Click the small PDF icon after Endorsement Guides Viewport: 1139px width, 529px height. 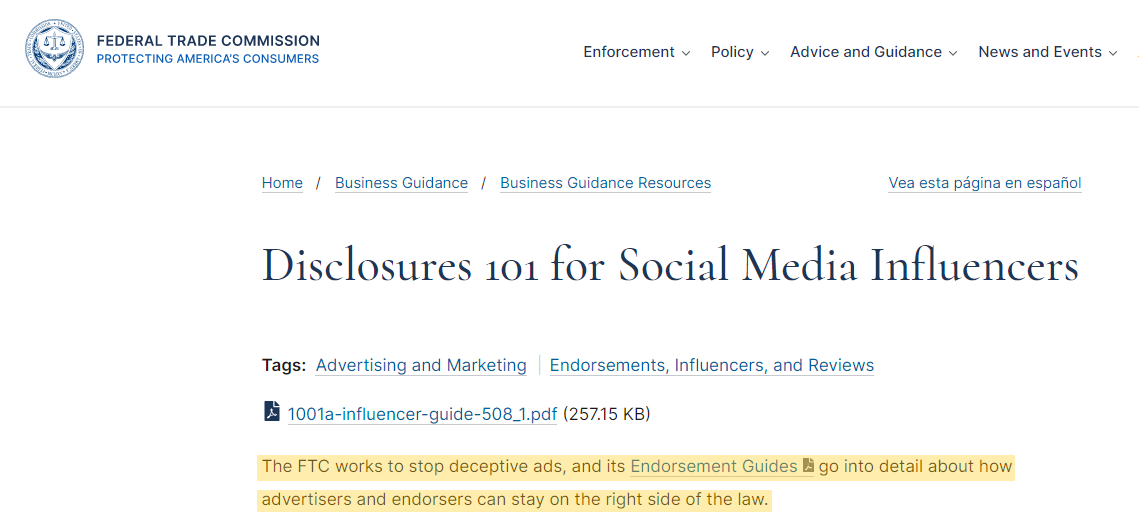[x=808, y=466]
